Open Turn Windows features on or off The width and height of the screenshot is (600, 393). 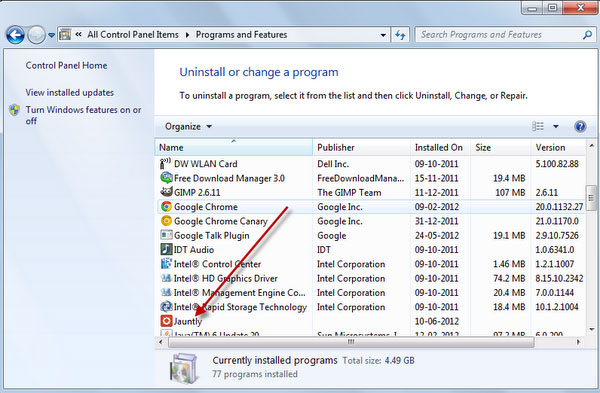(83, 115)
